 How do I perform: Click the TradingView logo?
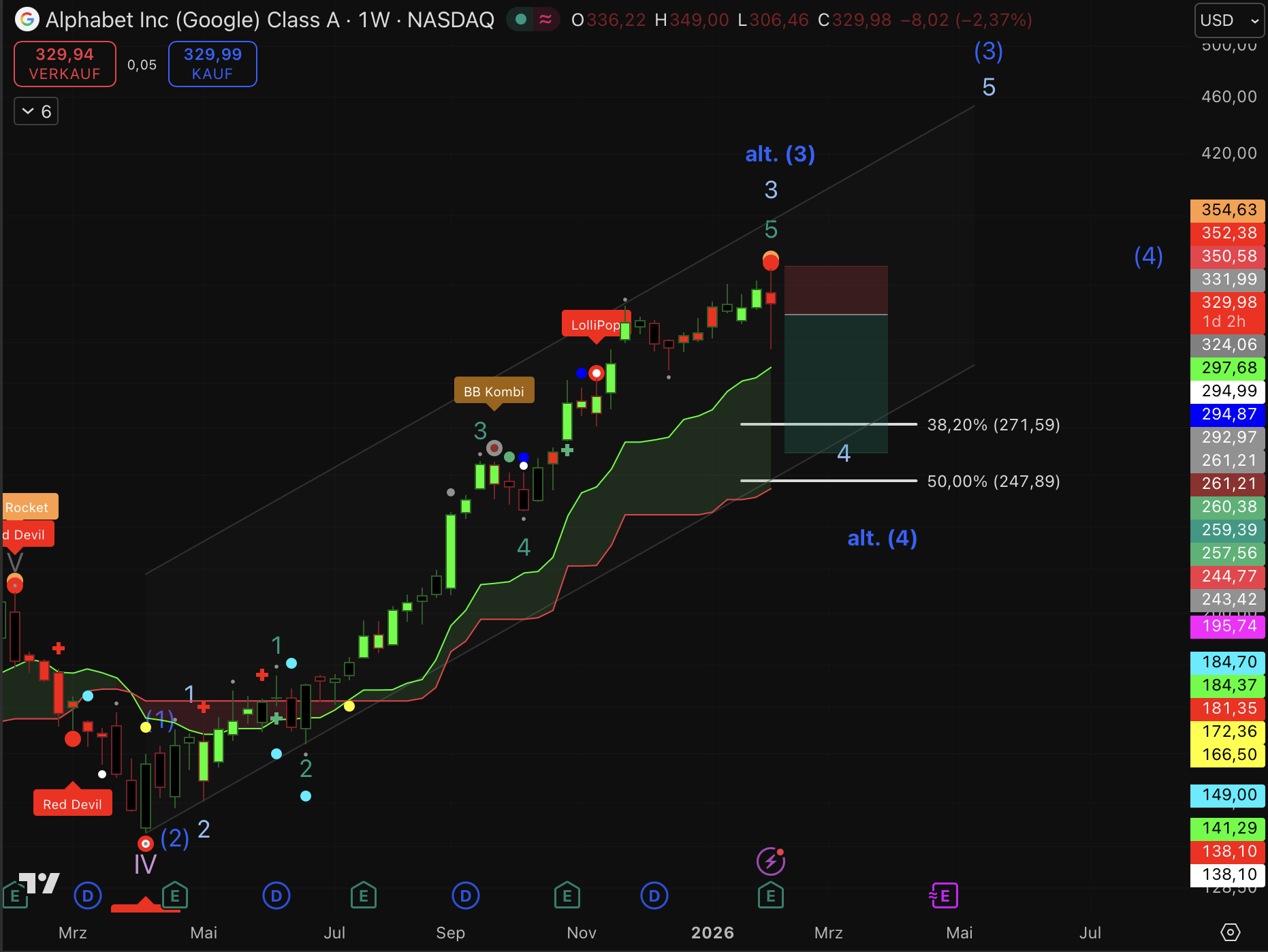39,883
